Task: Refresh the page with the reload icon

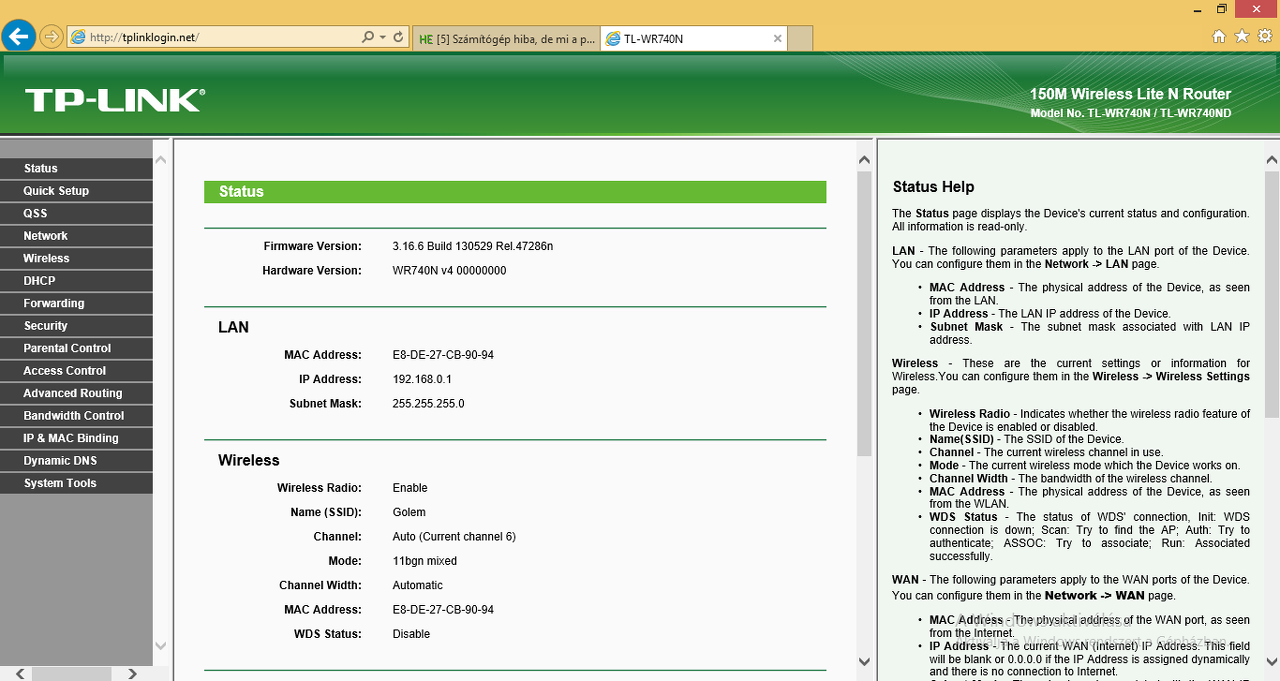Action: coord(398,37)
